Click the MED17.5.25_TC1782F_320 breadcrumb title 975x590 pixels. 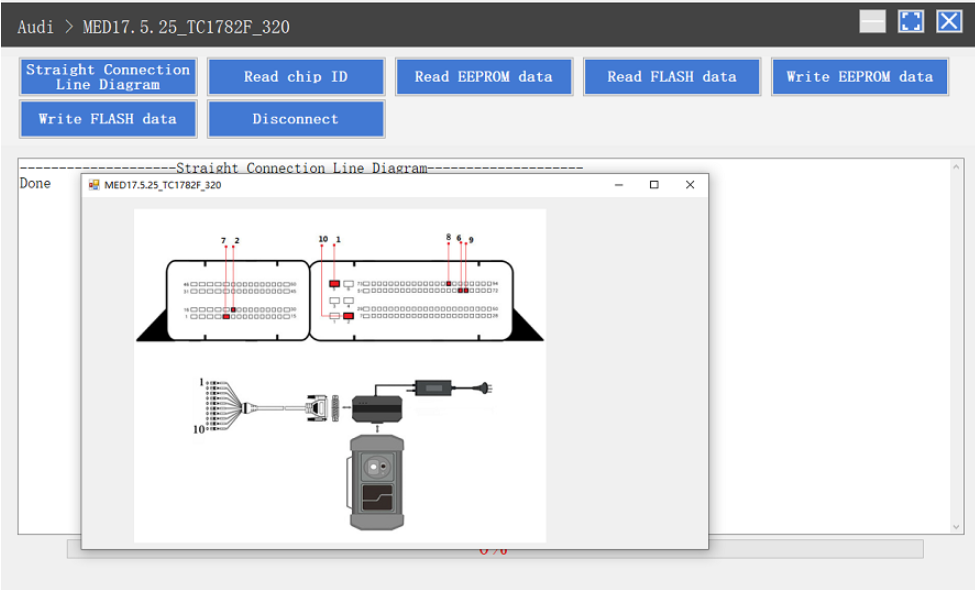[x=186, y=27]
